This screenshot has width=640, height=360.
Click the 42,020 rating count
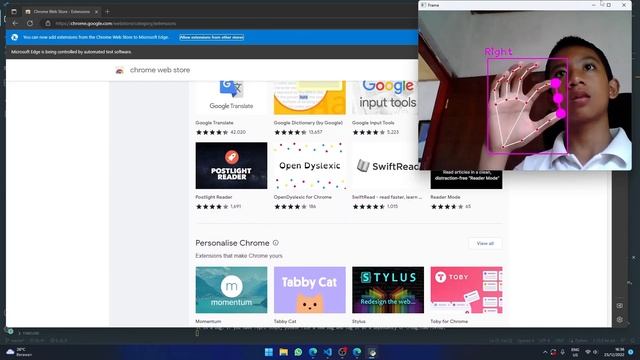[238, 132]
